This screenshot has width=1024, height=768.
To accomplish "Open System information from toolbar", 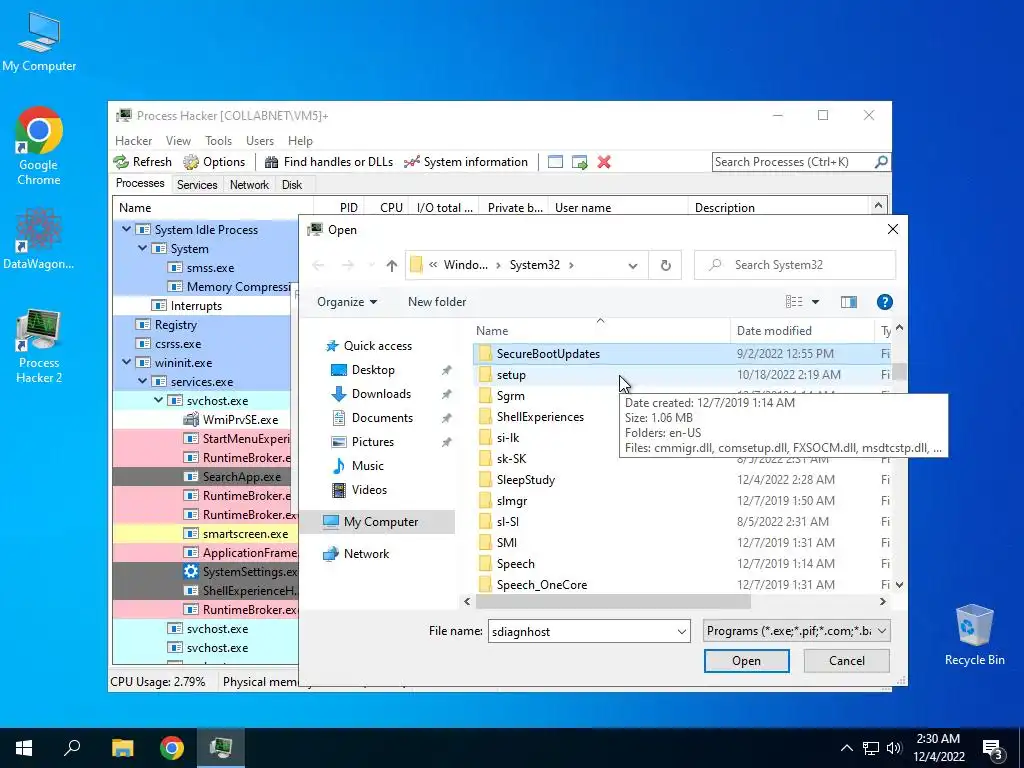I will coord(466,162).
